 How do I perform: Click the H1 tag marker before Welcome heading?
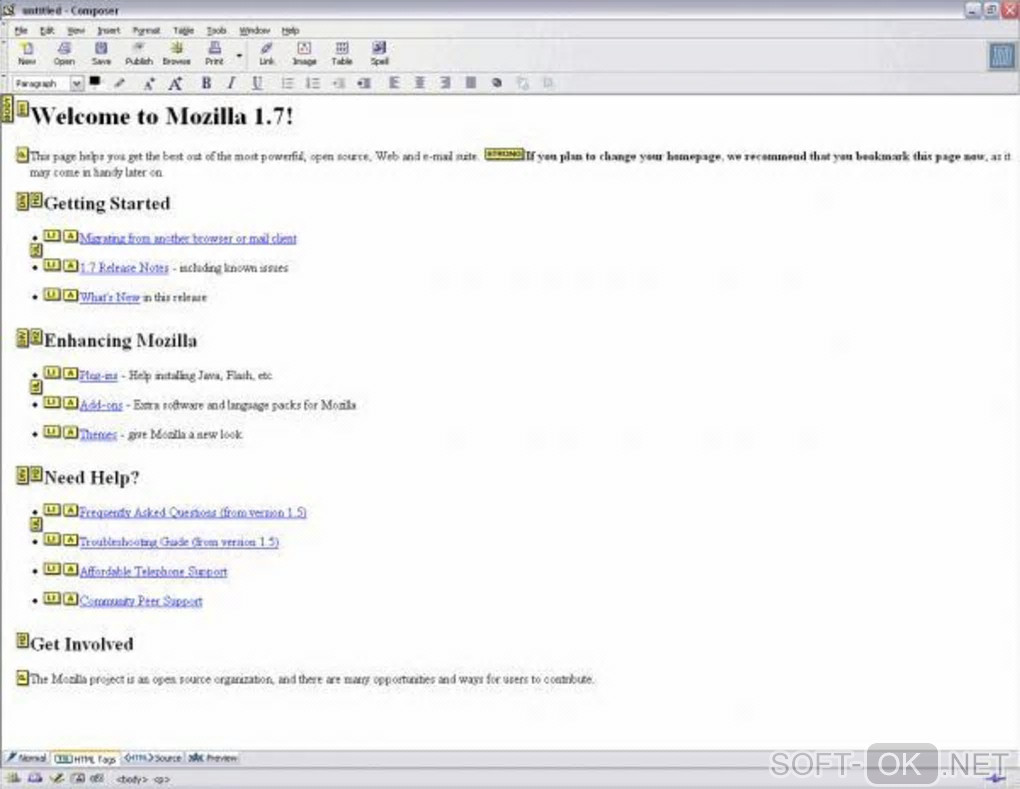pyautogui.click(x=23, y=109)
